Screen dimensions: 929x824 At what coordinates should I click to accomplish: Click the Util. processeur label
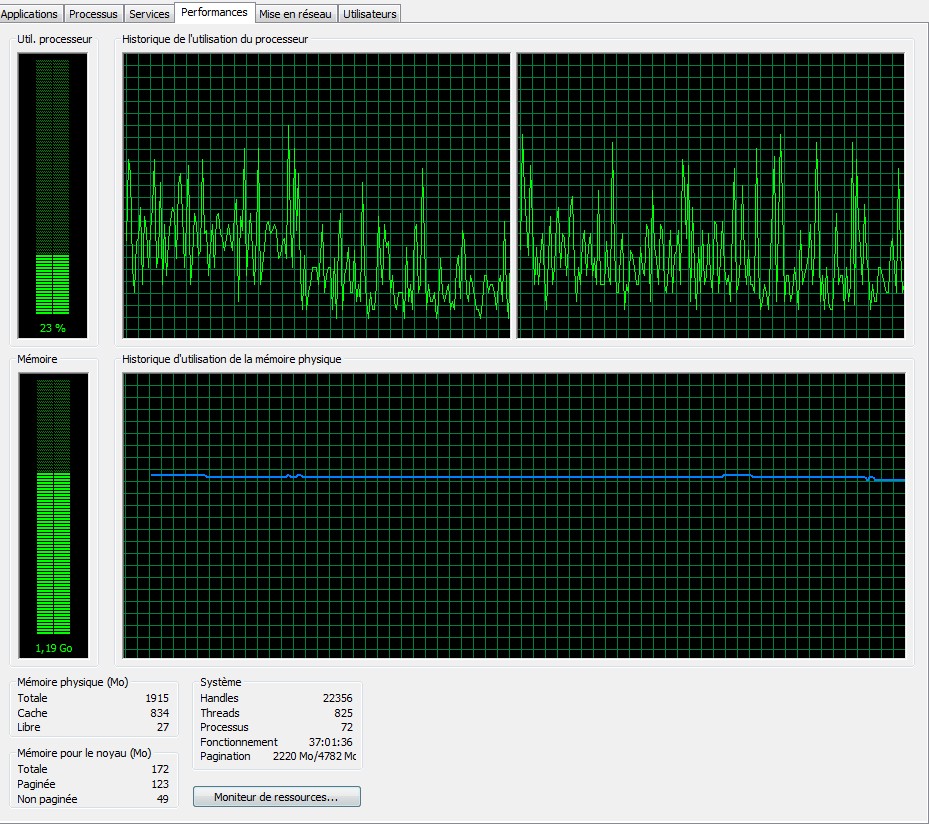point(55,39)
